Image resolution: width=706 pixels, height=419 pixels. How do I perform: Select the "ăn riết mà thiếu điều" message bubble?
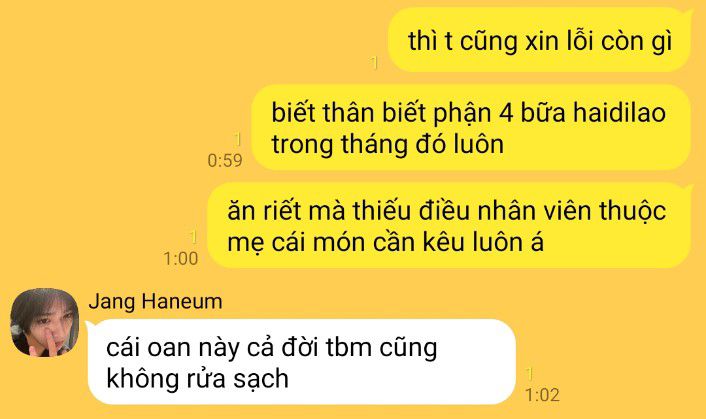[449, 225]
